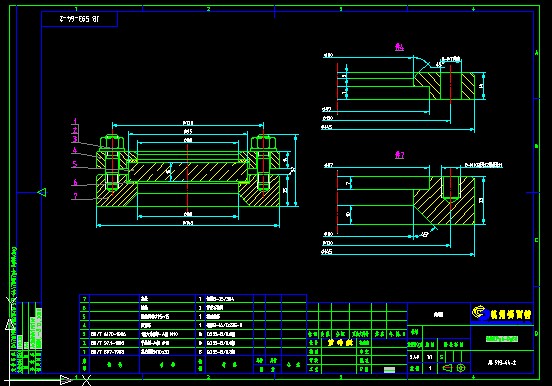
Task: Pick the hatched flange with threaded hole, lower detail
Action: click(x=444, y=201)
